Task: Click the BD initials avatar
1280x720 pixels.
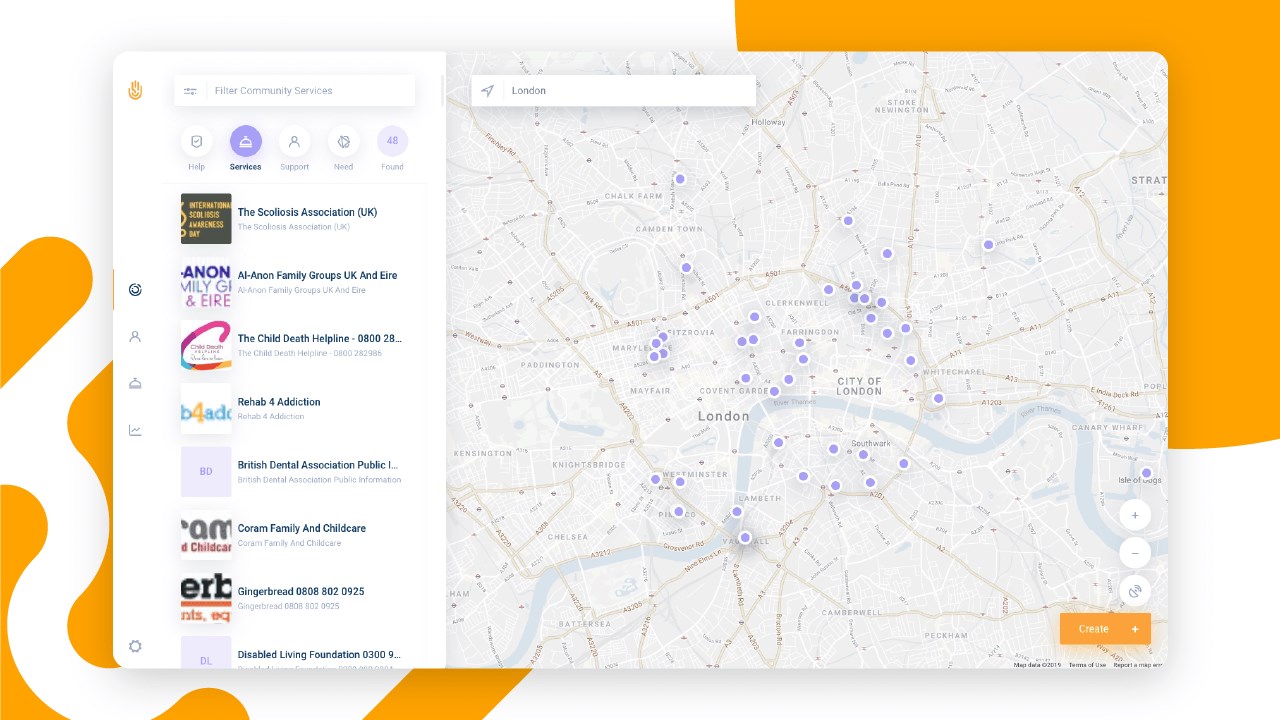Action: pyautogui.click(x=206, y=472)
